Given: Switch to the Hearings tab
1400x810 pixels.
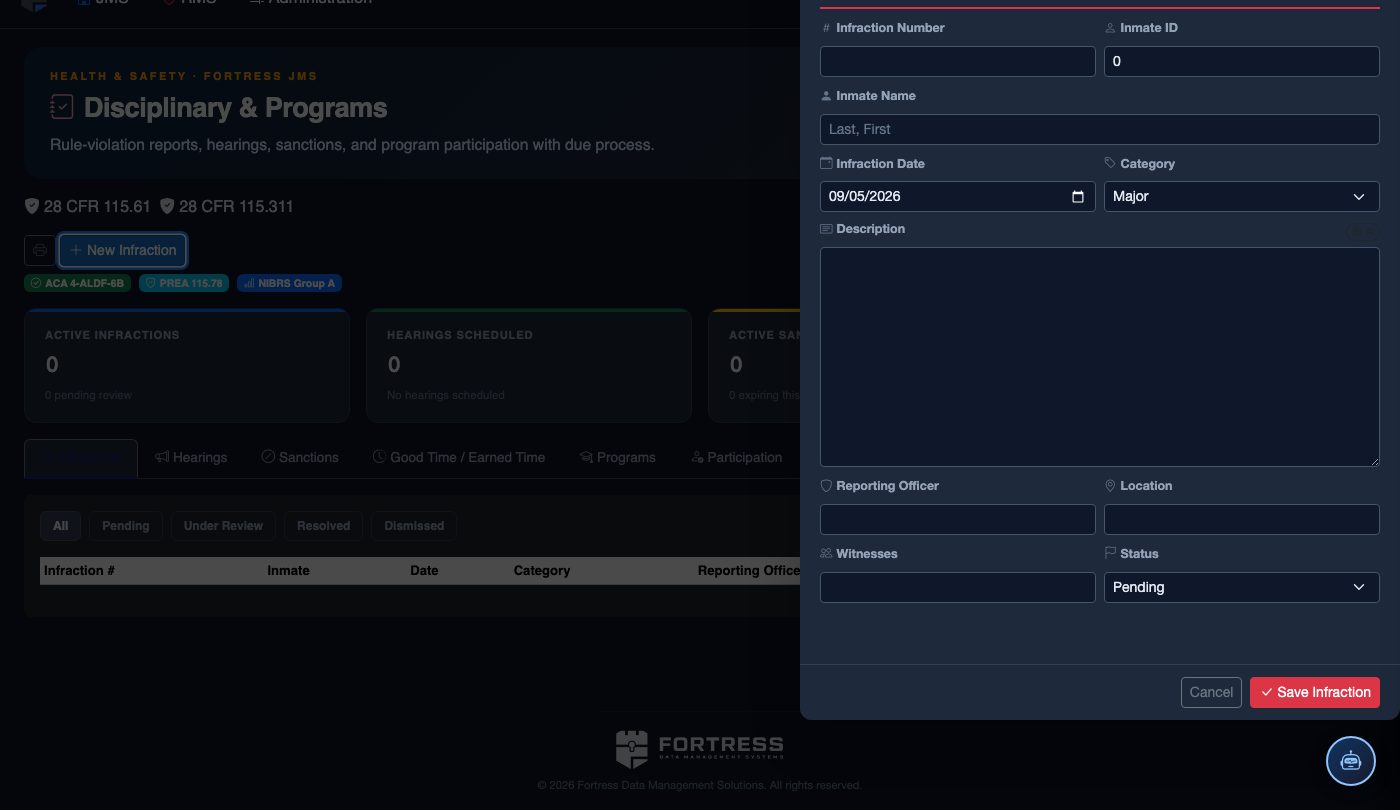Looking at the screenshot, I should [x=191, y=457].
